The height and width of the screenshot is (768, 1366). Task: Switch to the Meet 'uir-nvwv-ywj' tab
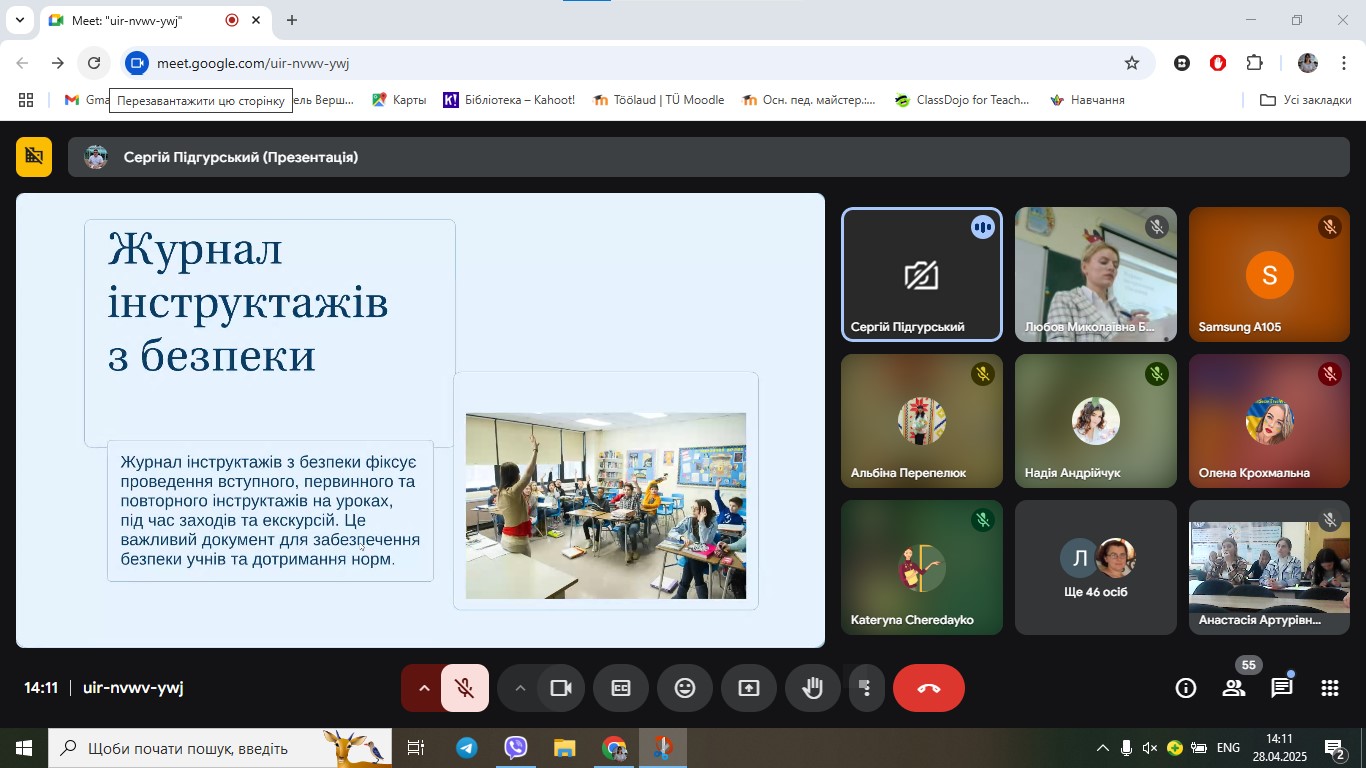[x=155, y=20]
